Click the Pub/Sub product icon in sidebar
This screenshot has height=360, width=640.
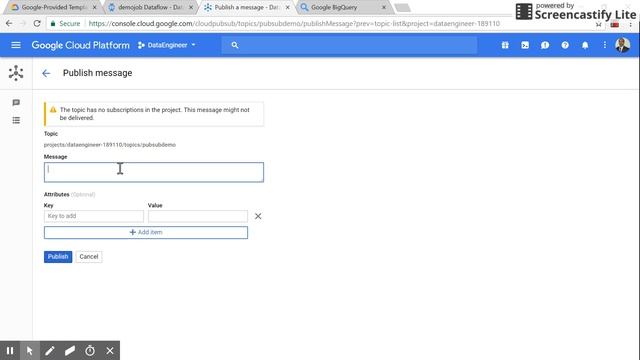(x=16, y=73)
